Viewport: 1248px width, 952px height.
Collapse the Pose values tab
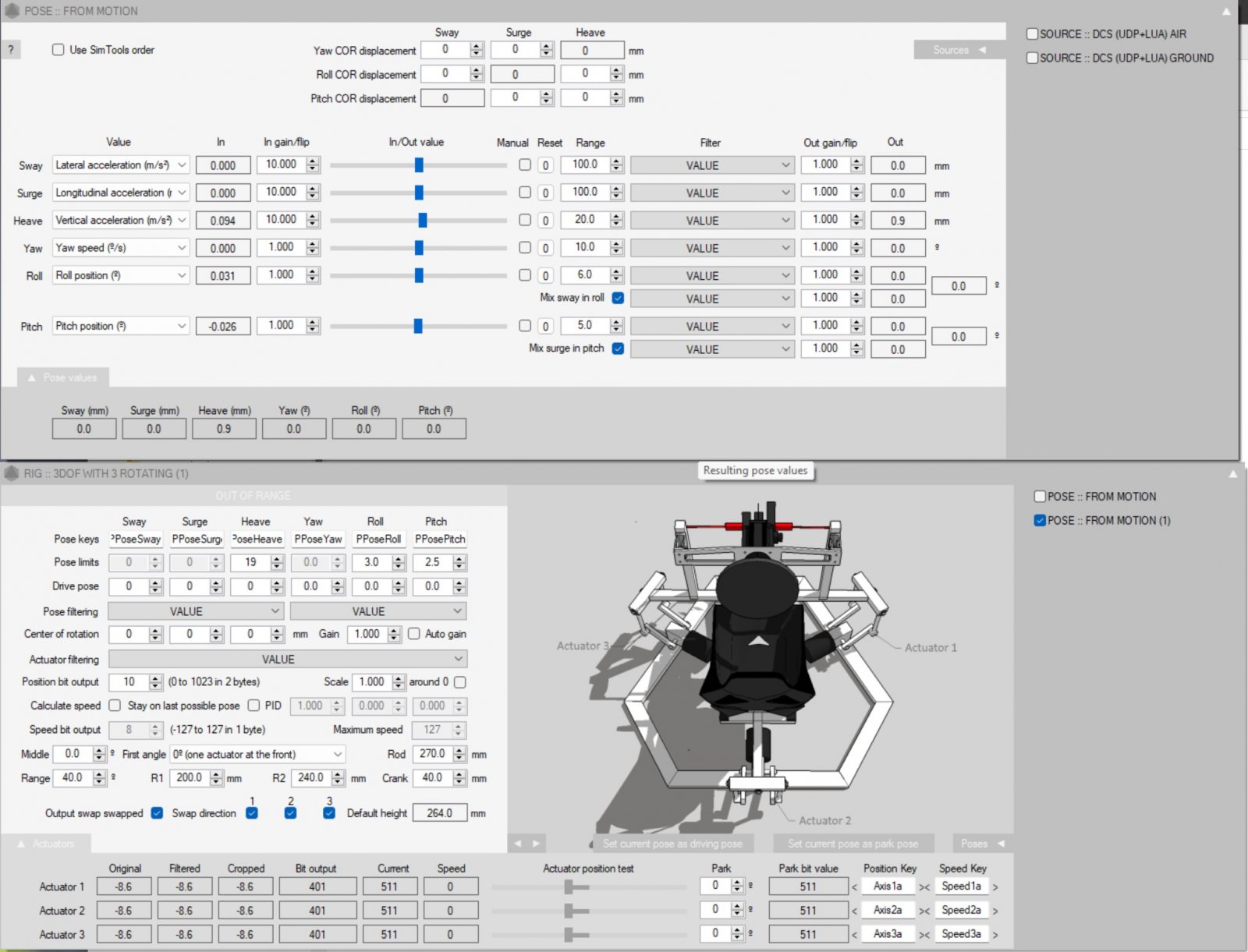pos(63,377)
